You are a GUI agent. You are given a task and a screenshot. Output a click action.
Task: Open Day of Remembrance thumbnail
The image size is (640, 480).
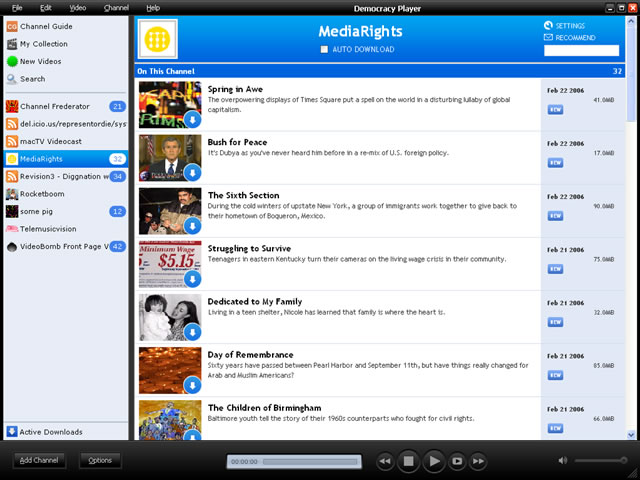[170, 370]
